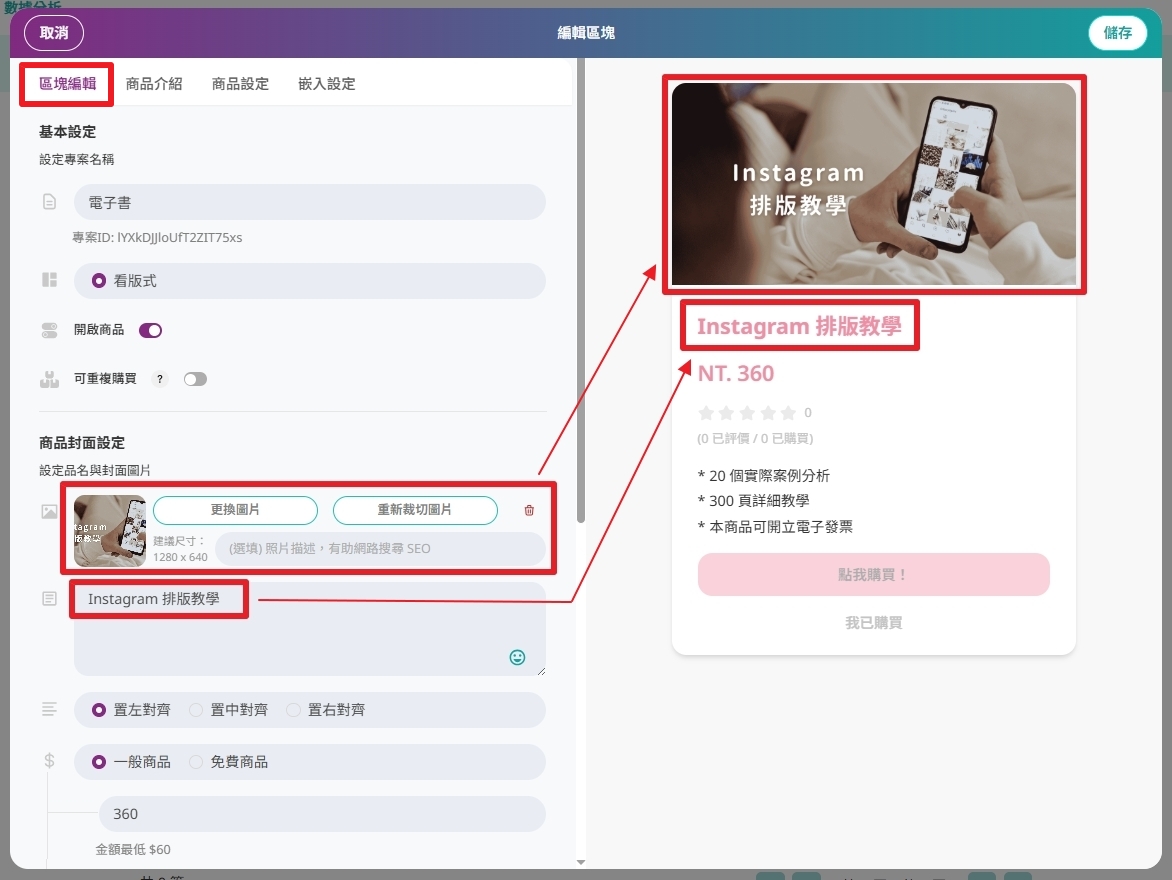
Task: Click the (0 已評價 / 0 已購買) text
Action: (x=755, y=439)
